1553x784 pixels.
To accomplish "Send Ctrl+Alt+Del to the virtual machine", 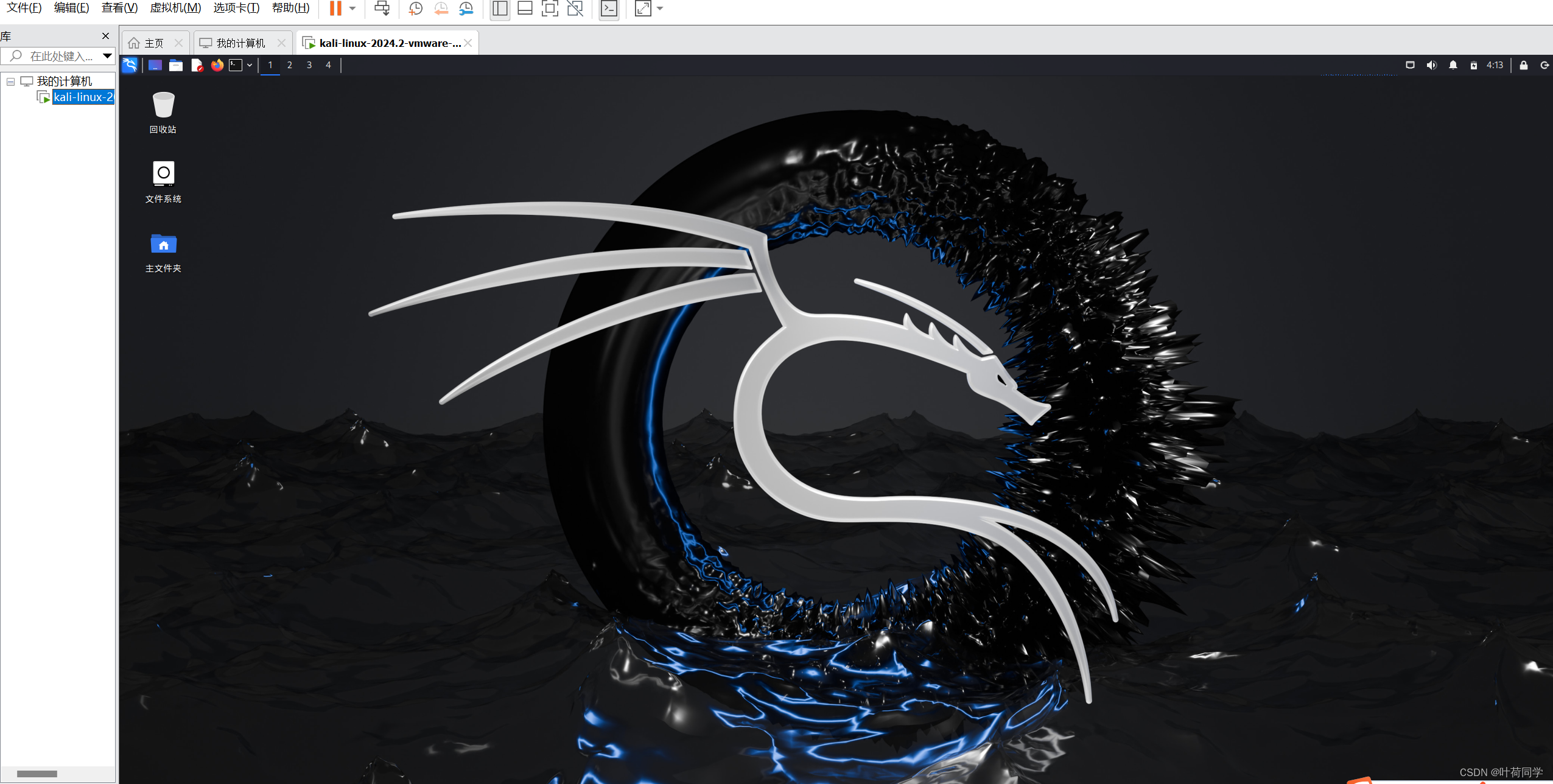I will [382, 9].
